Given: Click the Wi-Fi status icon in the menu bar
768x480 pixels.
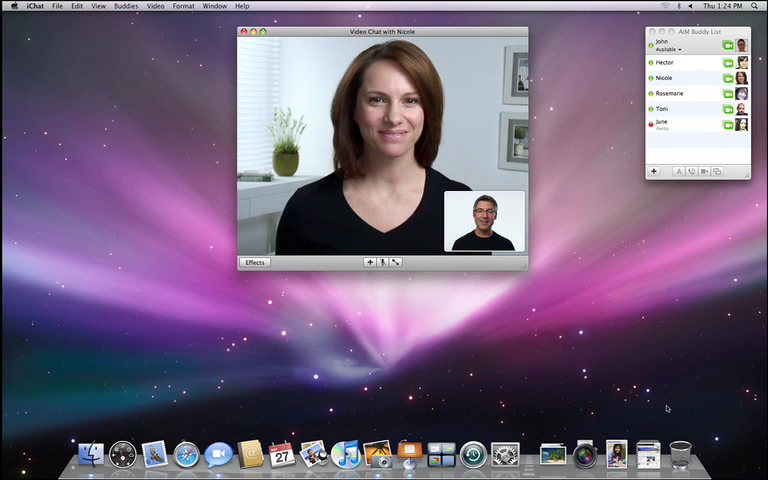Looking at the screenshot, I should pos(665,6).
